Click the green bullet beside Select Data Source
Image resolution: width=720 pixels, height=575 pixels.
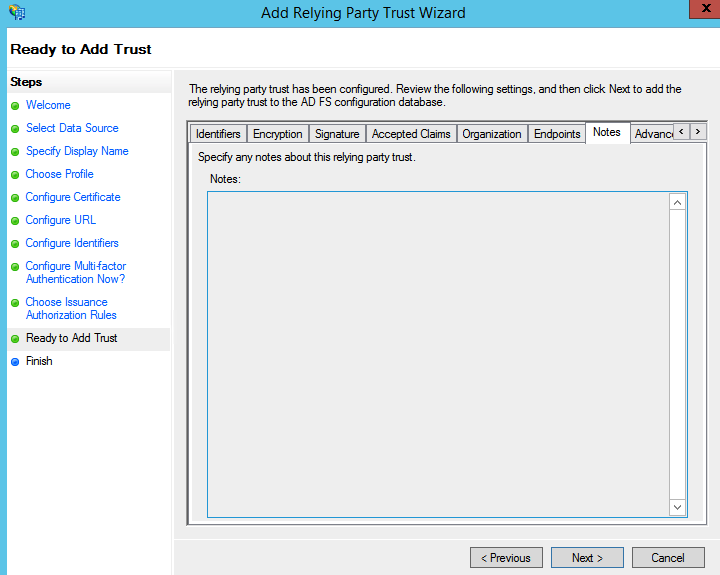pos(15,129)
